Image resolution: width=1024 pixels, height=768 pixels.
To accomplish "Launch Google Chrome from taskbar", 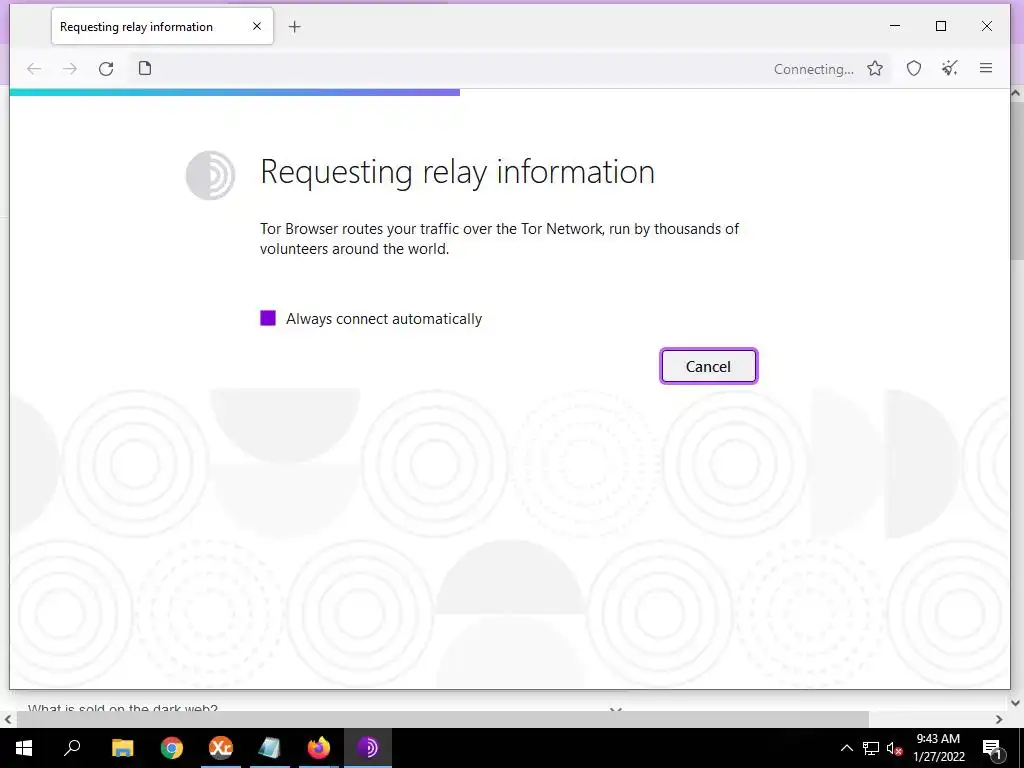I will pos(172,748).
